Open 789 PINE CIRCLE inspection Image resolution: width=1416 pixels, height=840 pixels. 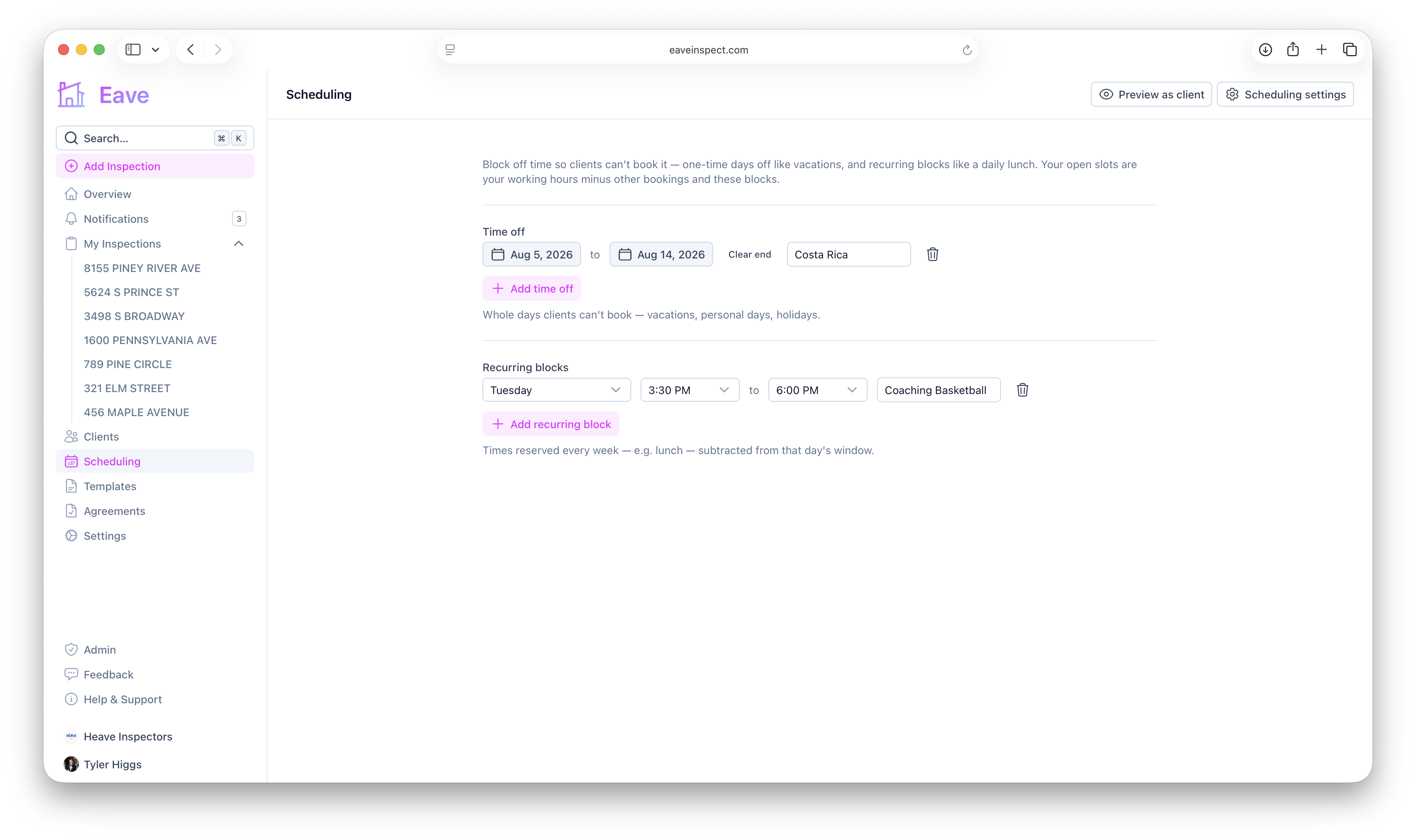[127, 365]
